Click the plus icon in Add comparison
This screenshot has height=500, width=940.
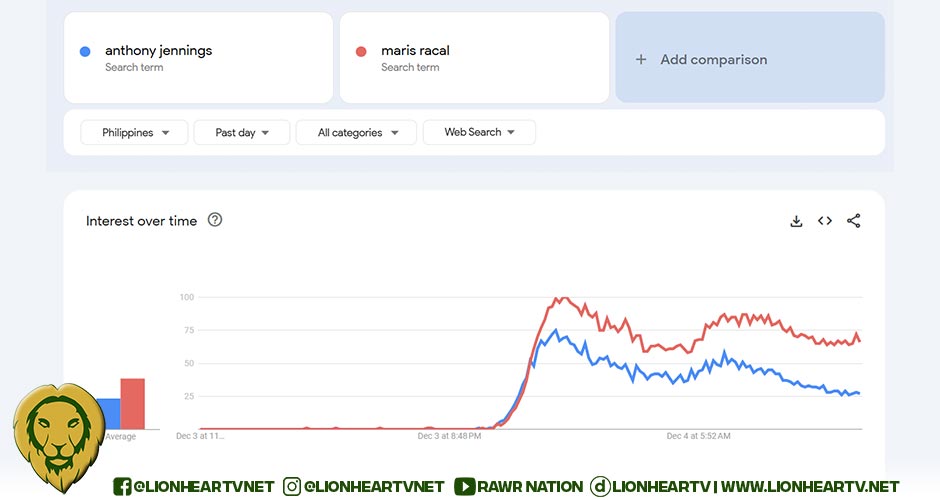tap(641, 59)
